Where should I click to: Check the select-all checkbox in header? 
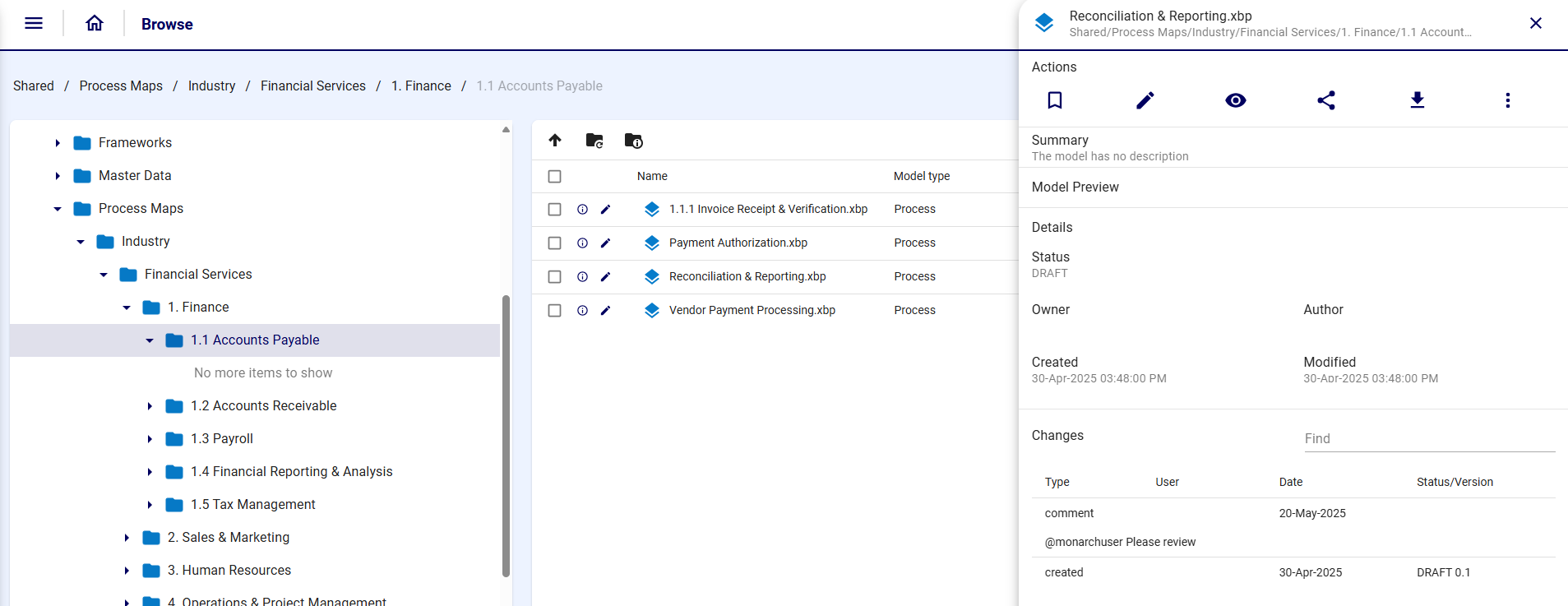pos(555,177)
